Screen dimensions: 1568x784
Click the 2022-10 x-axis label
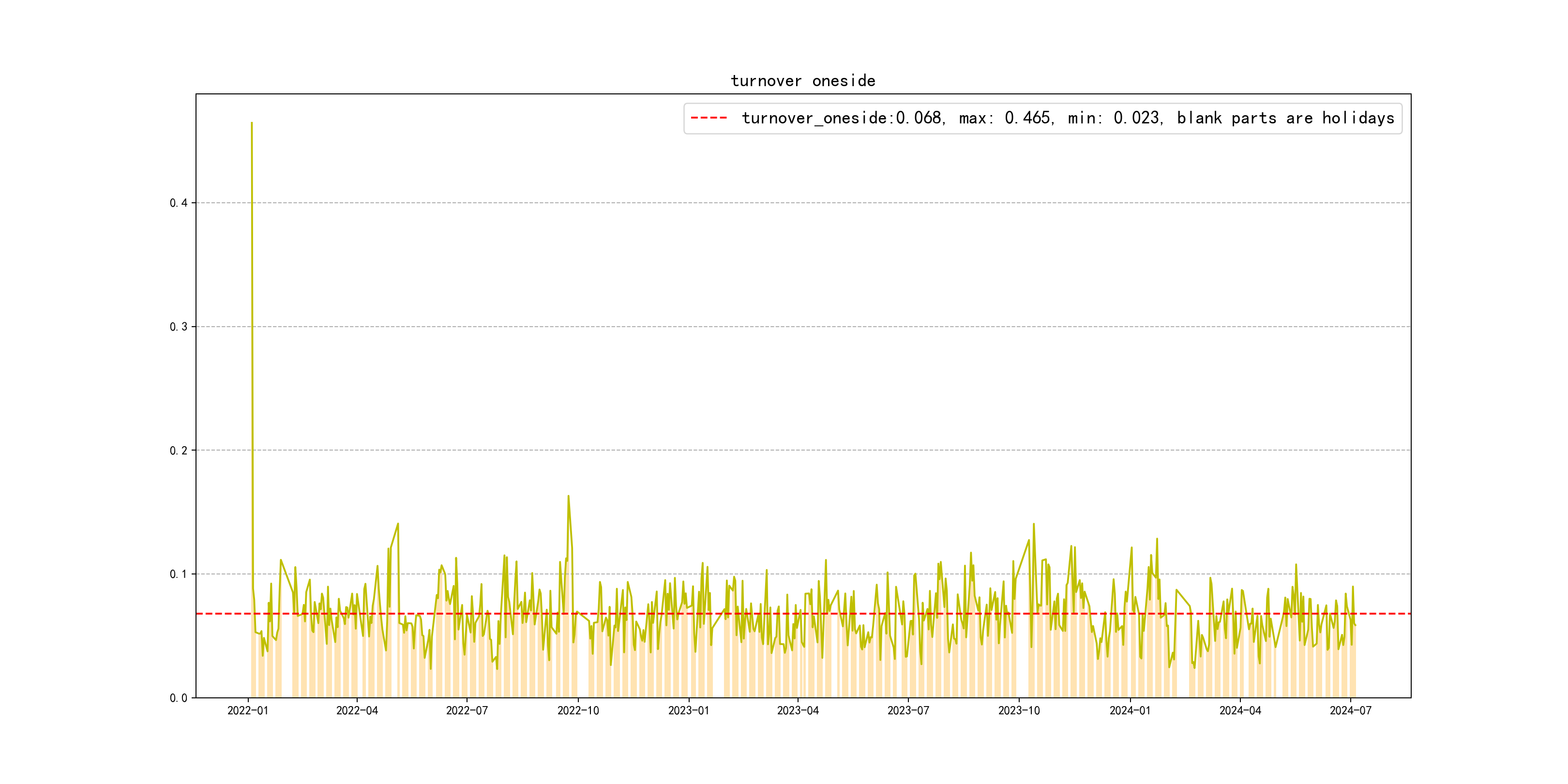pos(578,710)
